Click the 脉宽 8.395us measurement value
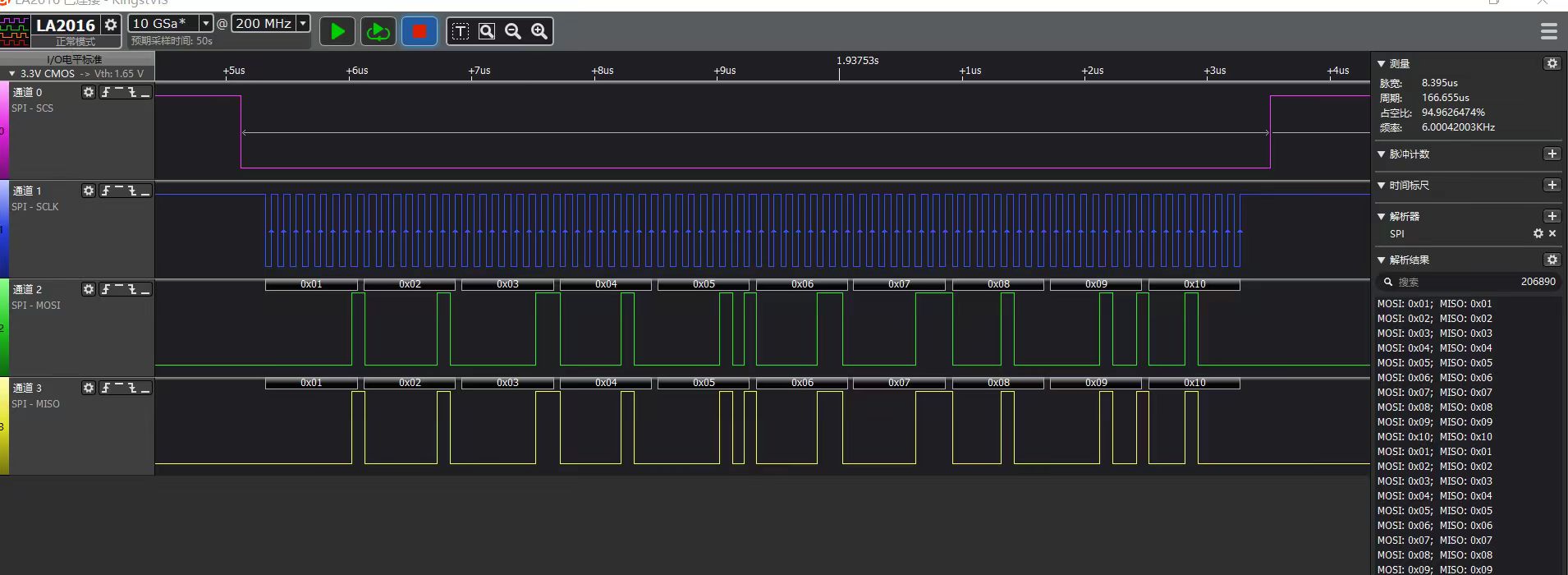Image resolution: width=1568 pixels, height=575 pixels. (x=1440, y=83)
